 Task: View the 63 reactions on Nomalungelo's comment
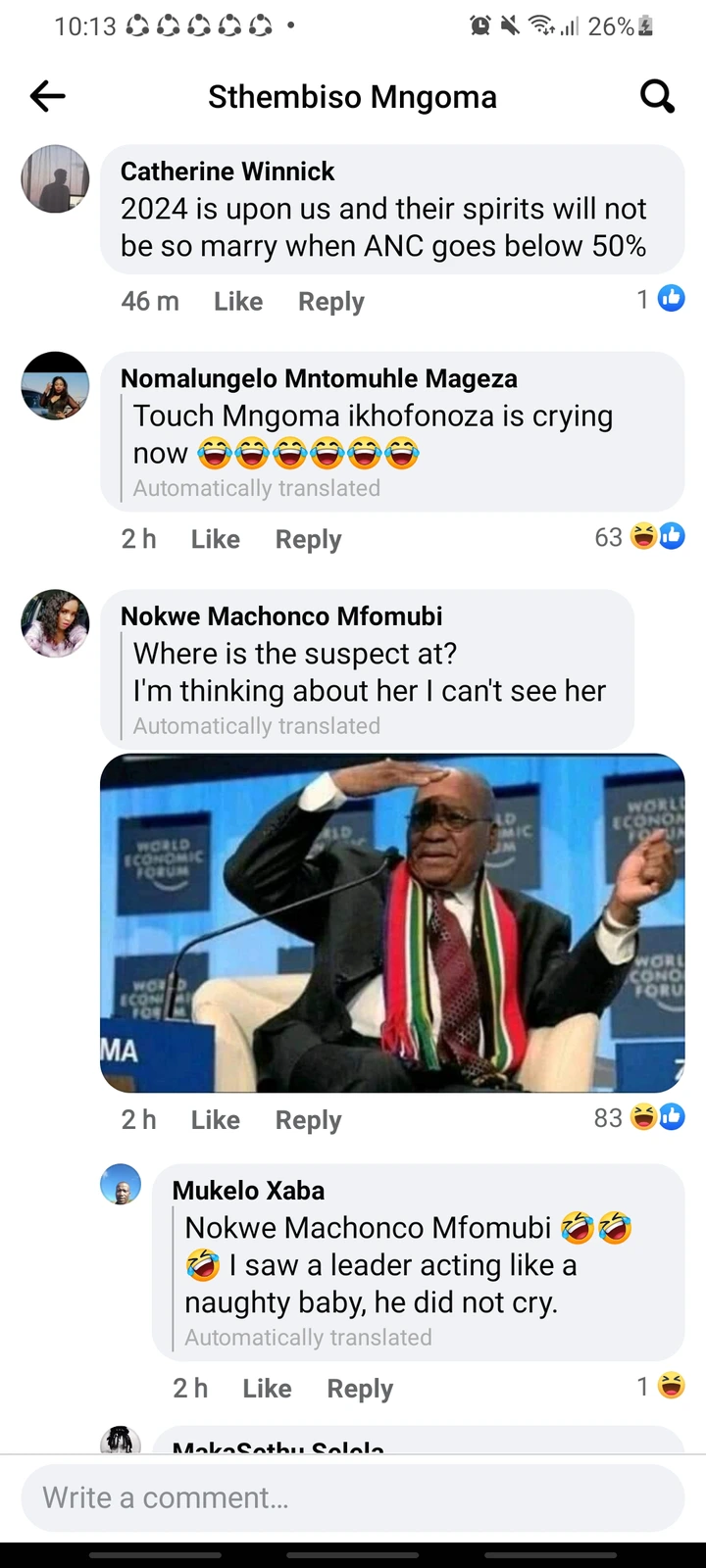pos(639,536)
